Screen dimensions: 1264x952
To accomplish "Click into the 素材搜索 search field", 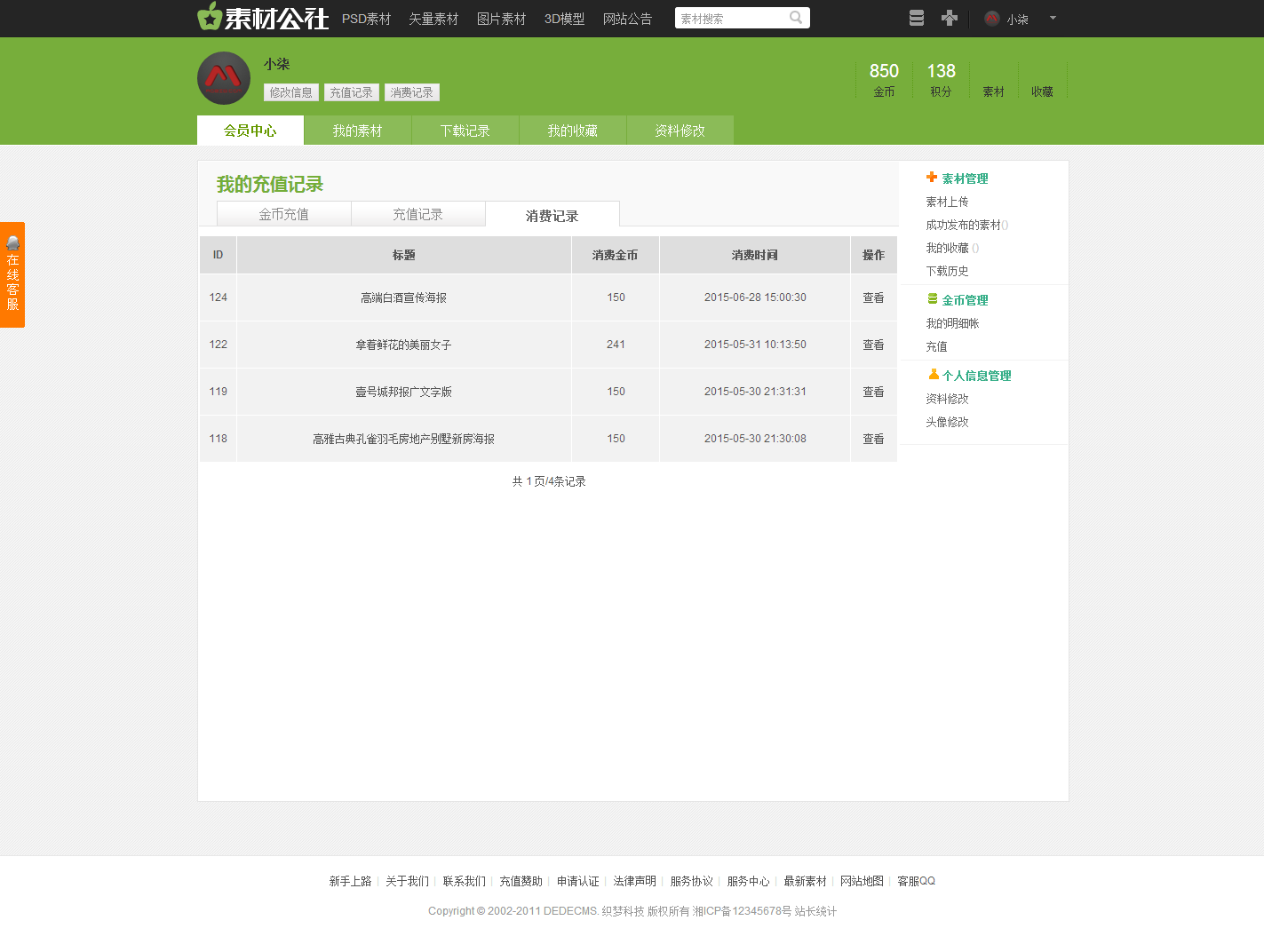I will click(x=730, y=19).
